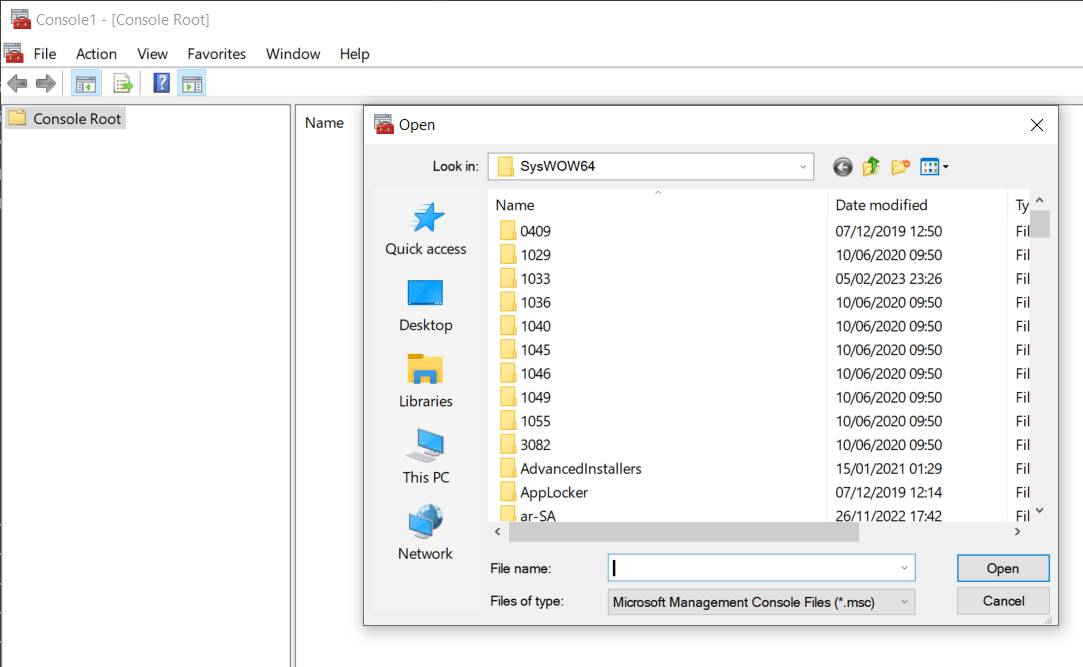This screenshot has height=667, width=1083.
Task: Go up one folder level in dialog
Action: tap(871, 167)
